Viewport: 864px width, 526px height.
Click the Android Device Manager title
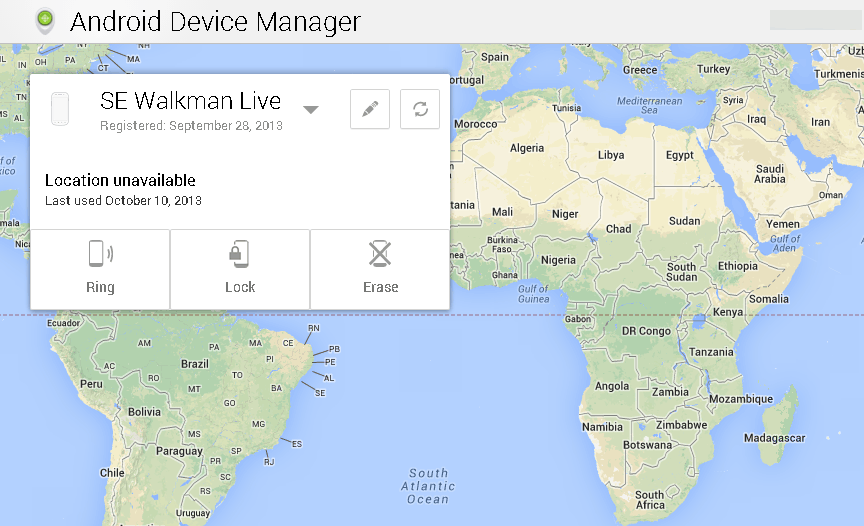[215, 21]
